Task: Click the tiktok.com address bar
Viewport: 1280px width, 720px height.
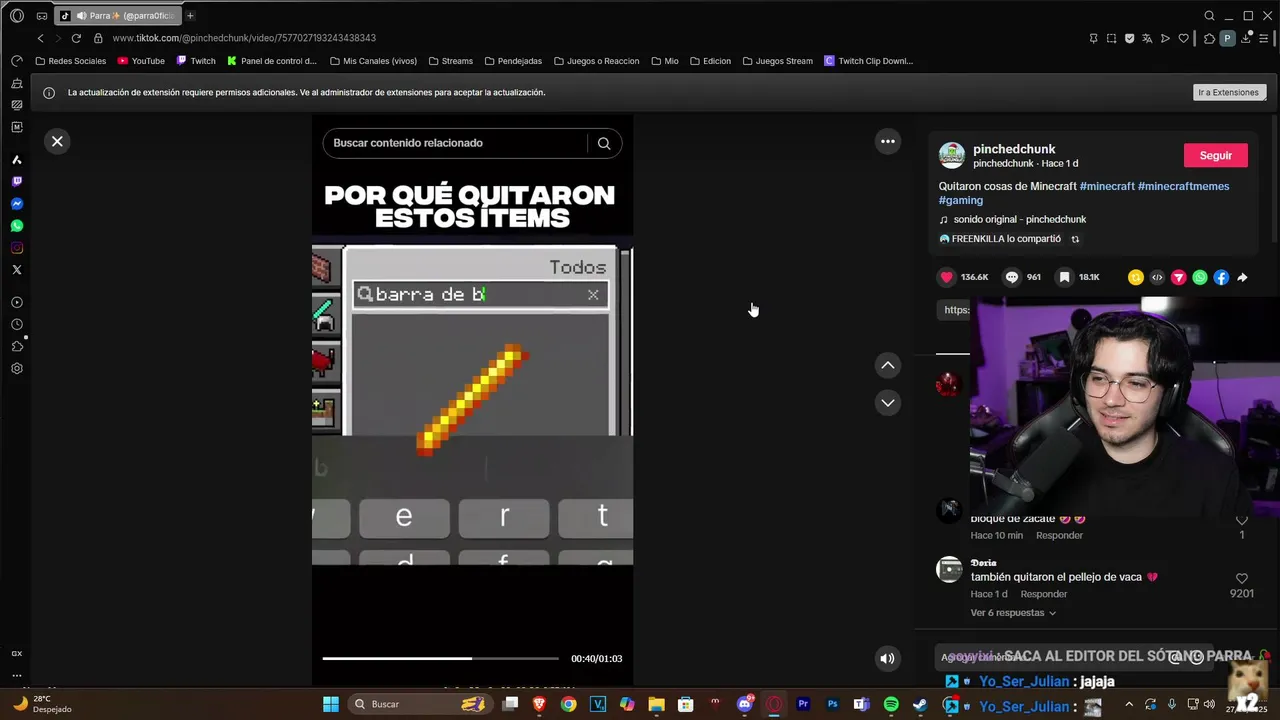Action: pyautogui.click(x=244, y=38)
